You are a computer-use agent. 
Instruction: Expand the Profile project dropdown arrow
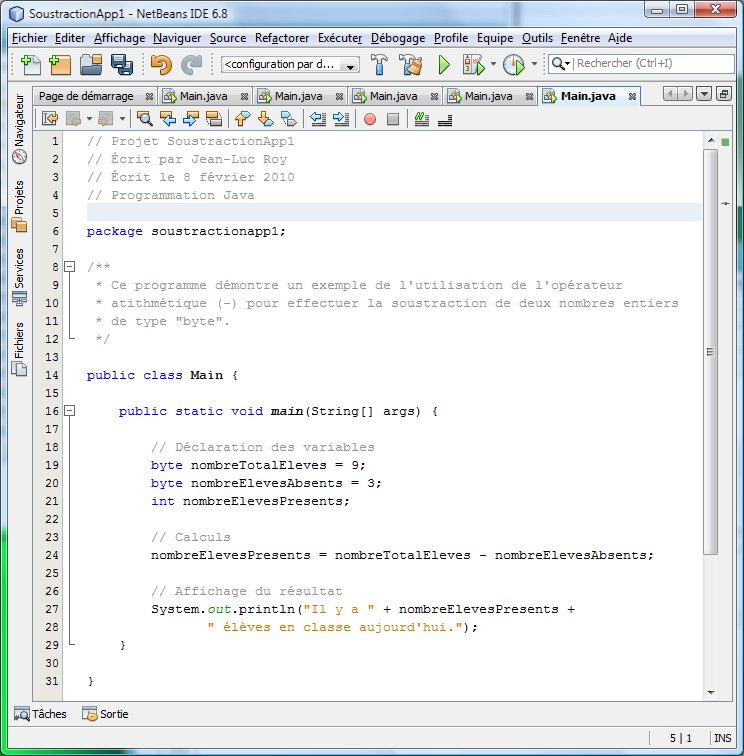pyautogui.click(x=534, y=64)
